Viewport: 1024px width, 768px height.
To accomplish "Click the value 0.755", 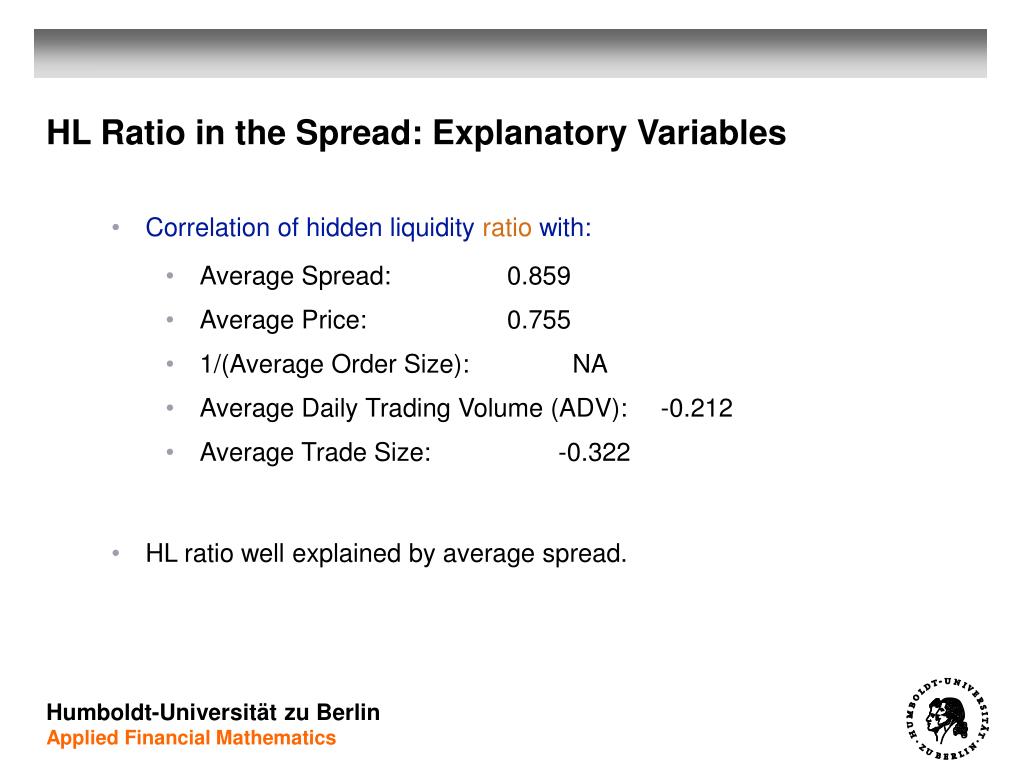I will (x=539, y=320).
